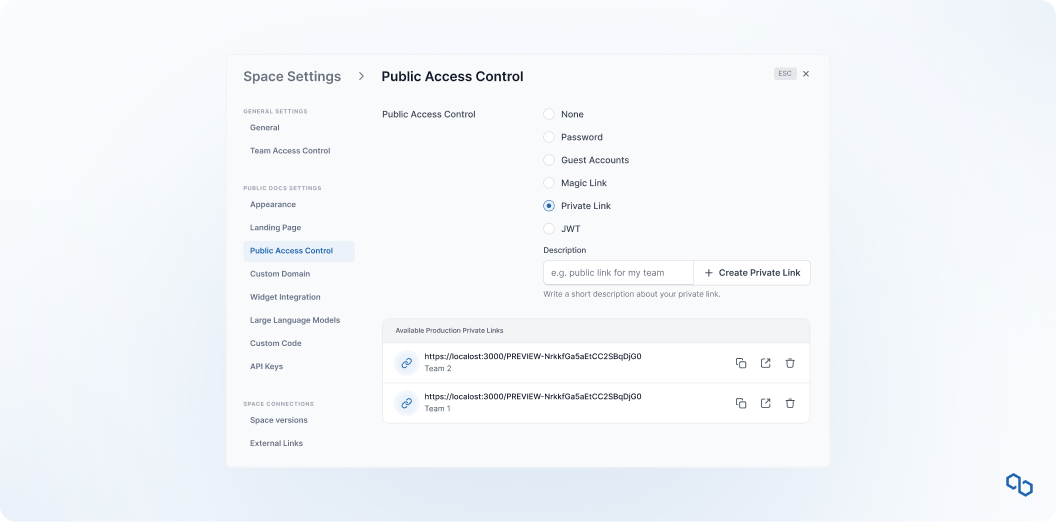Click Create Private Link button
Viewport: 1056px width, 522px height.
[x=752, y=273]
